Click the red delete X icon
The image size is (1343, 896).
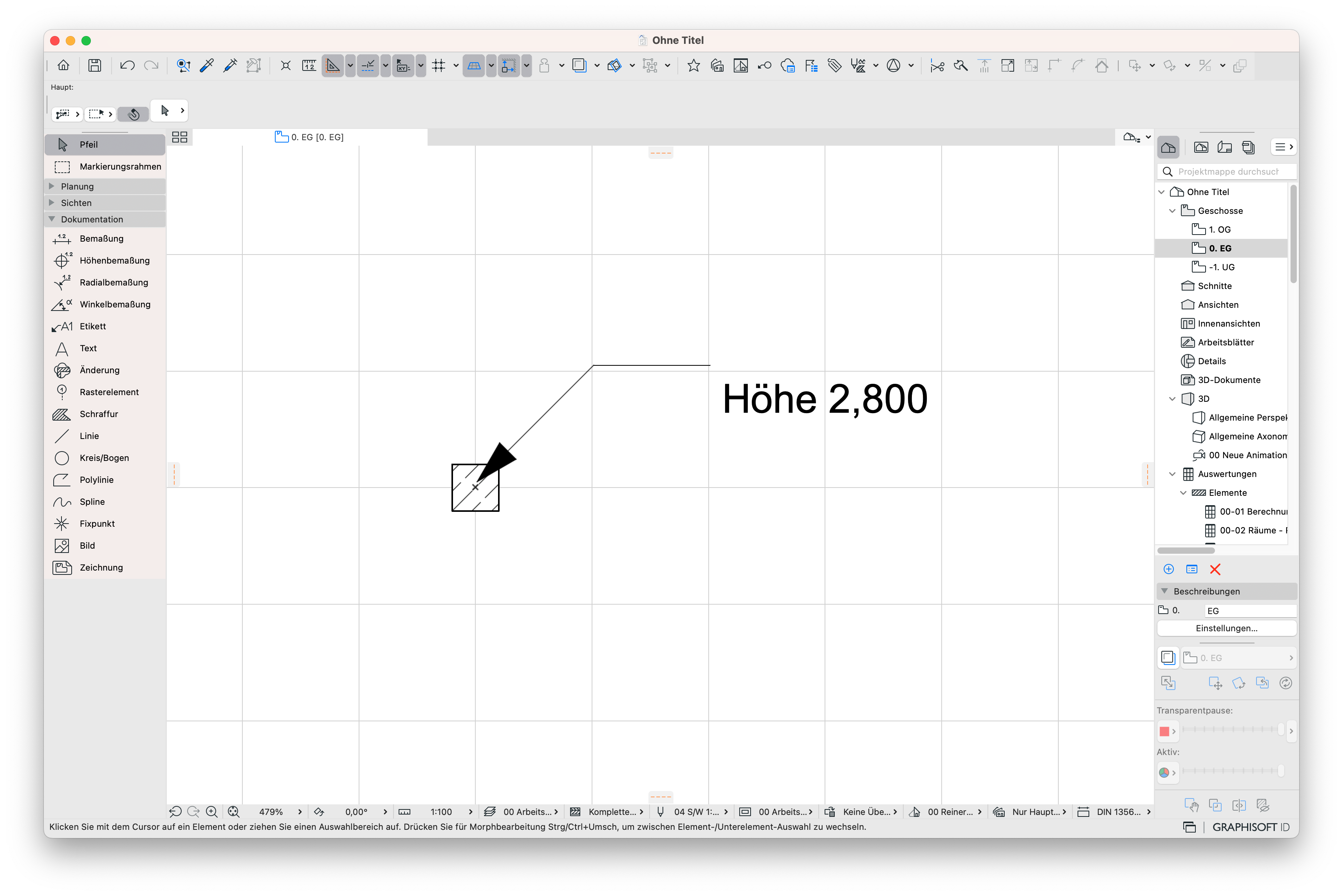pyautogui.click(x=1215, y=569)
